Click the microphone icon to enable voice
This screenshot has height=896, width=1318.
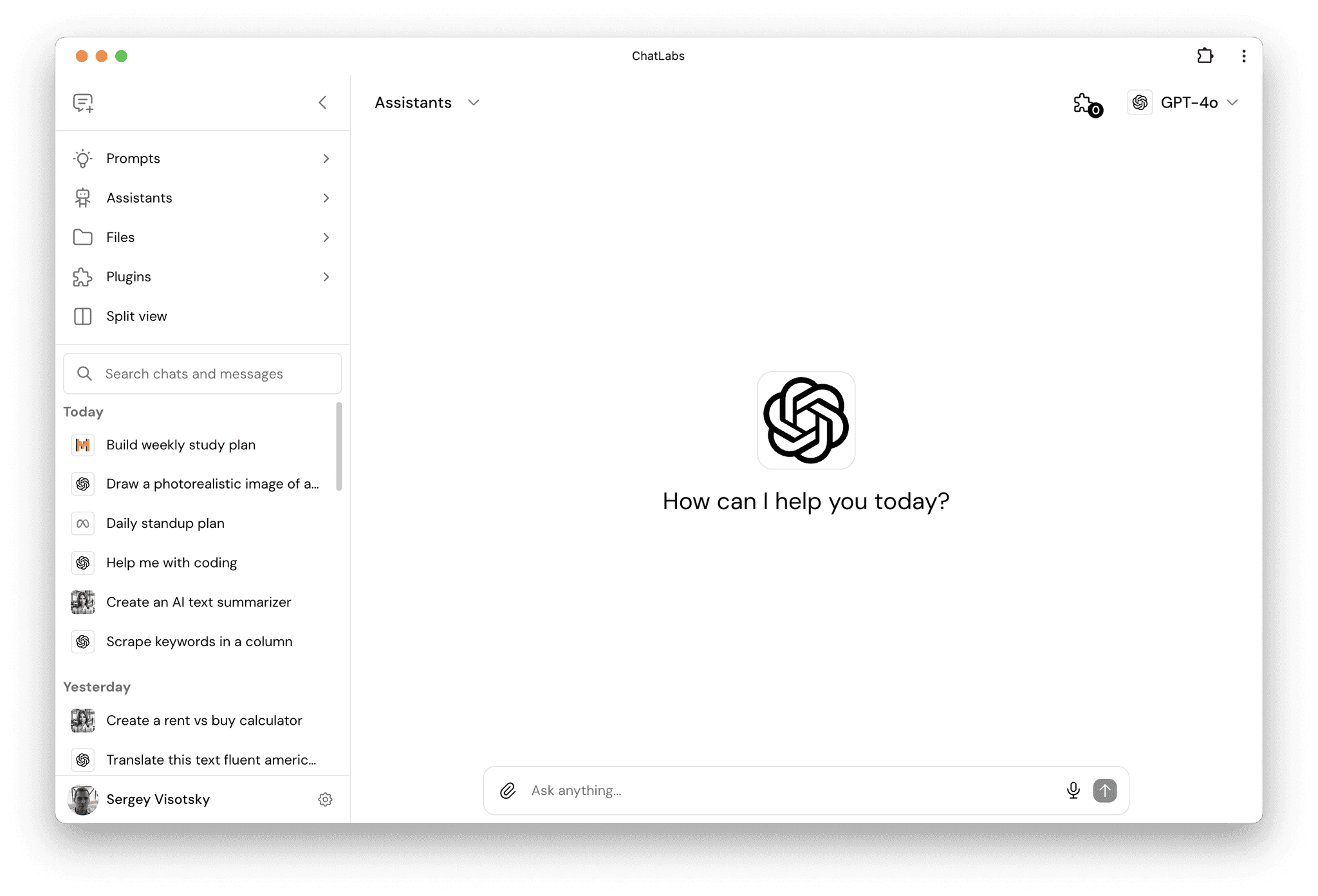pyautogui.click(x=1073, y=790)
